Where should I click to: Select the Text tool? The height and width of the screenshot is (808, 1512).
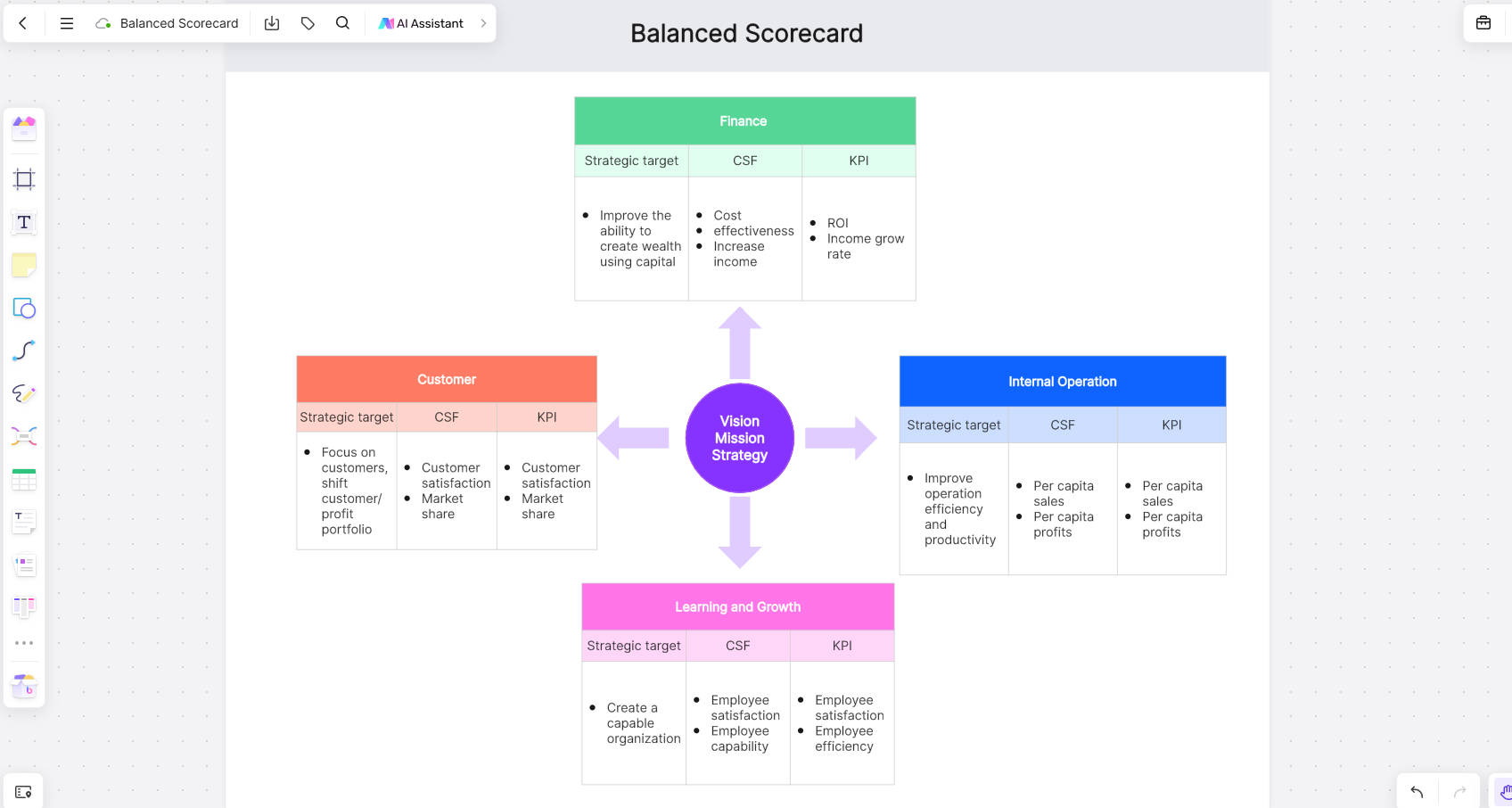click(x=24, y=222)
